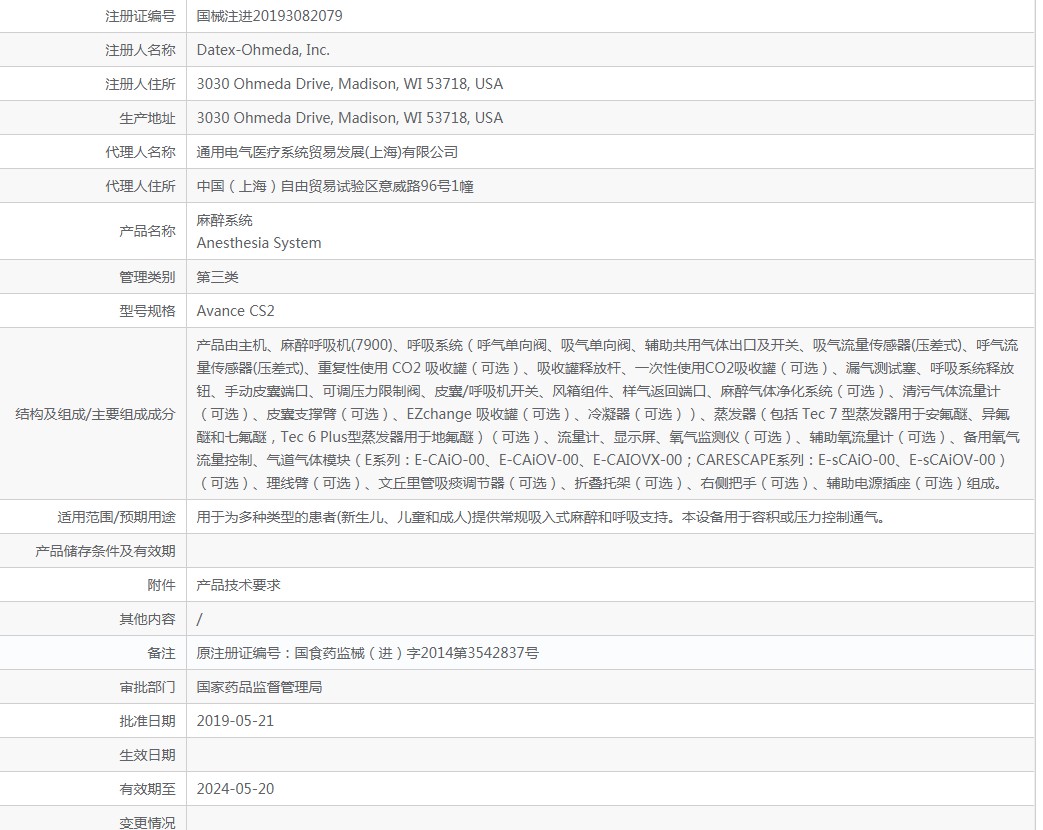
Task: Click the 生效日期 label
Action: coord(148,755)
